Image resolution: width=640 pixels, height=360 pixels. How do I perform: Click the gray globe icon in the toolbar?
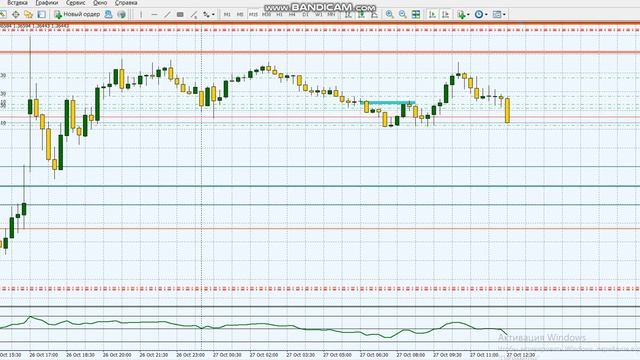click(x=122, y=14)
